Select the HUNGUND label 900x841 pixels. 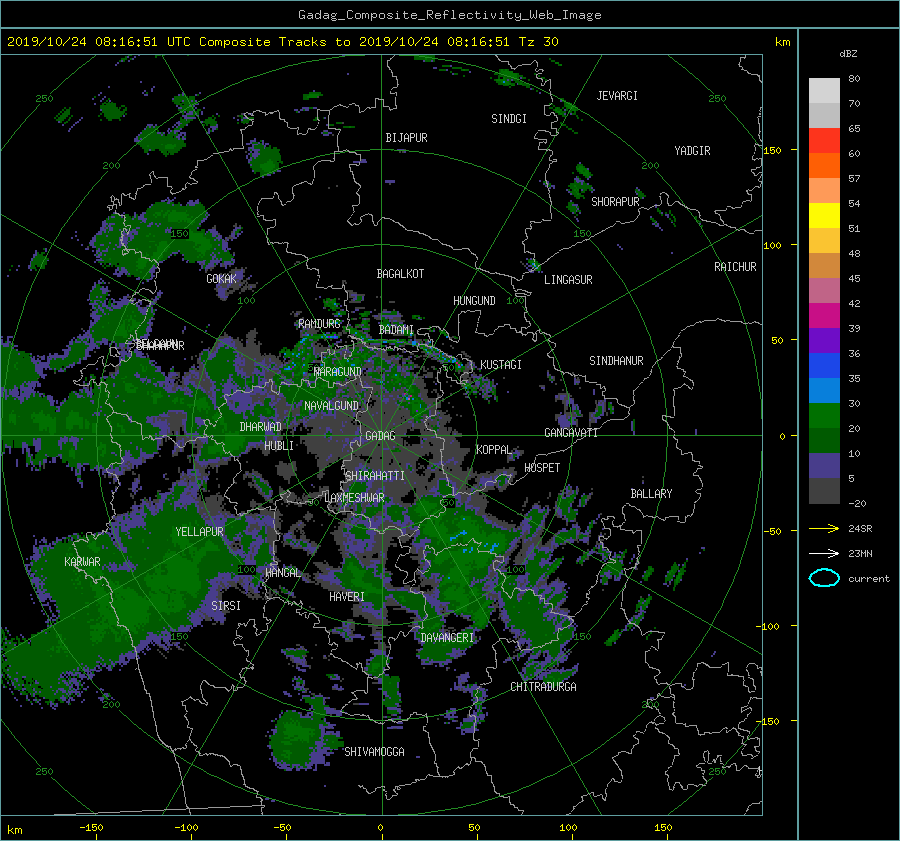(x=474, y=301)
